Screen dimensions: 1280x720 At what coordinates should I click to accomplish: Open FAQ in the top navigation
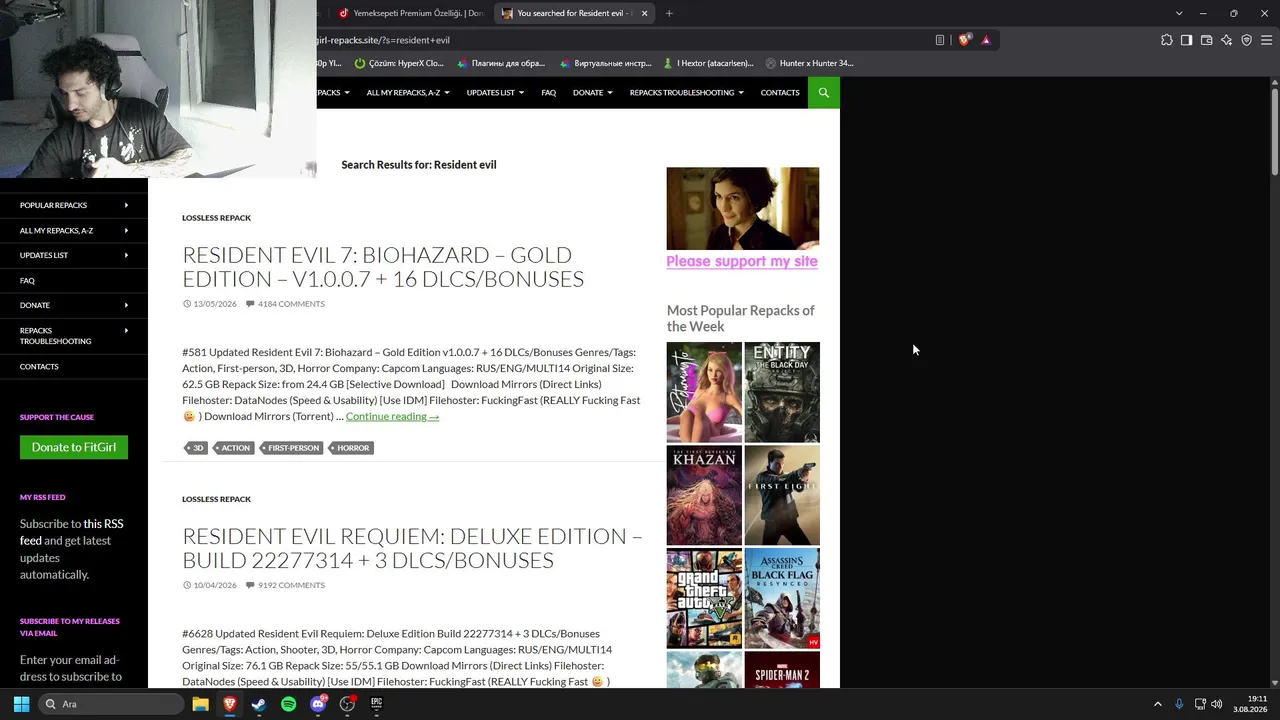(x=549, y=93)
